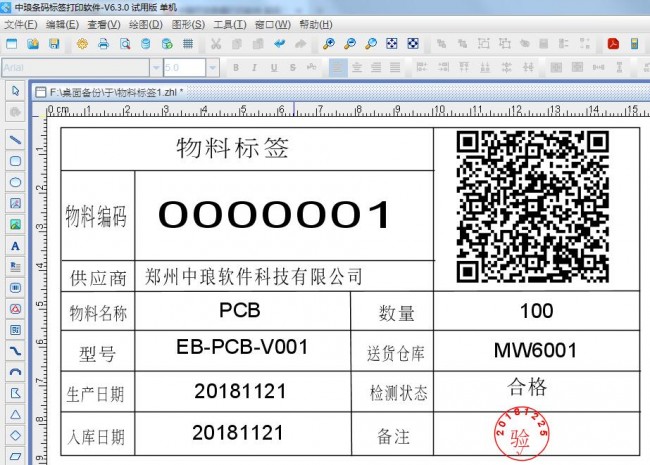This screenshot has height=465, width=650.
Task: Select the polygon drawing tool
Action: coord(15,393)
